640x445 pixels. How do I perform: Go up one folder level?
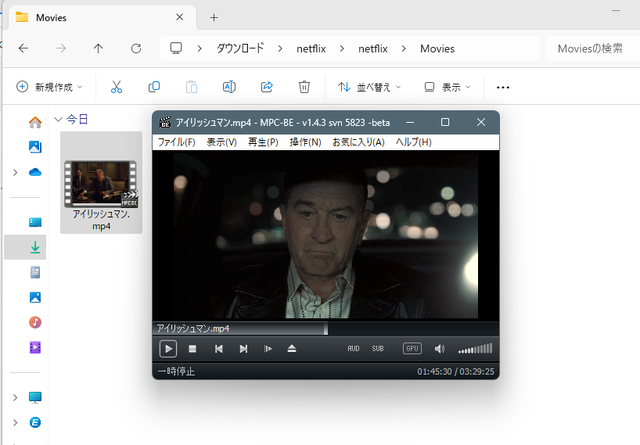(98, 49)
